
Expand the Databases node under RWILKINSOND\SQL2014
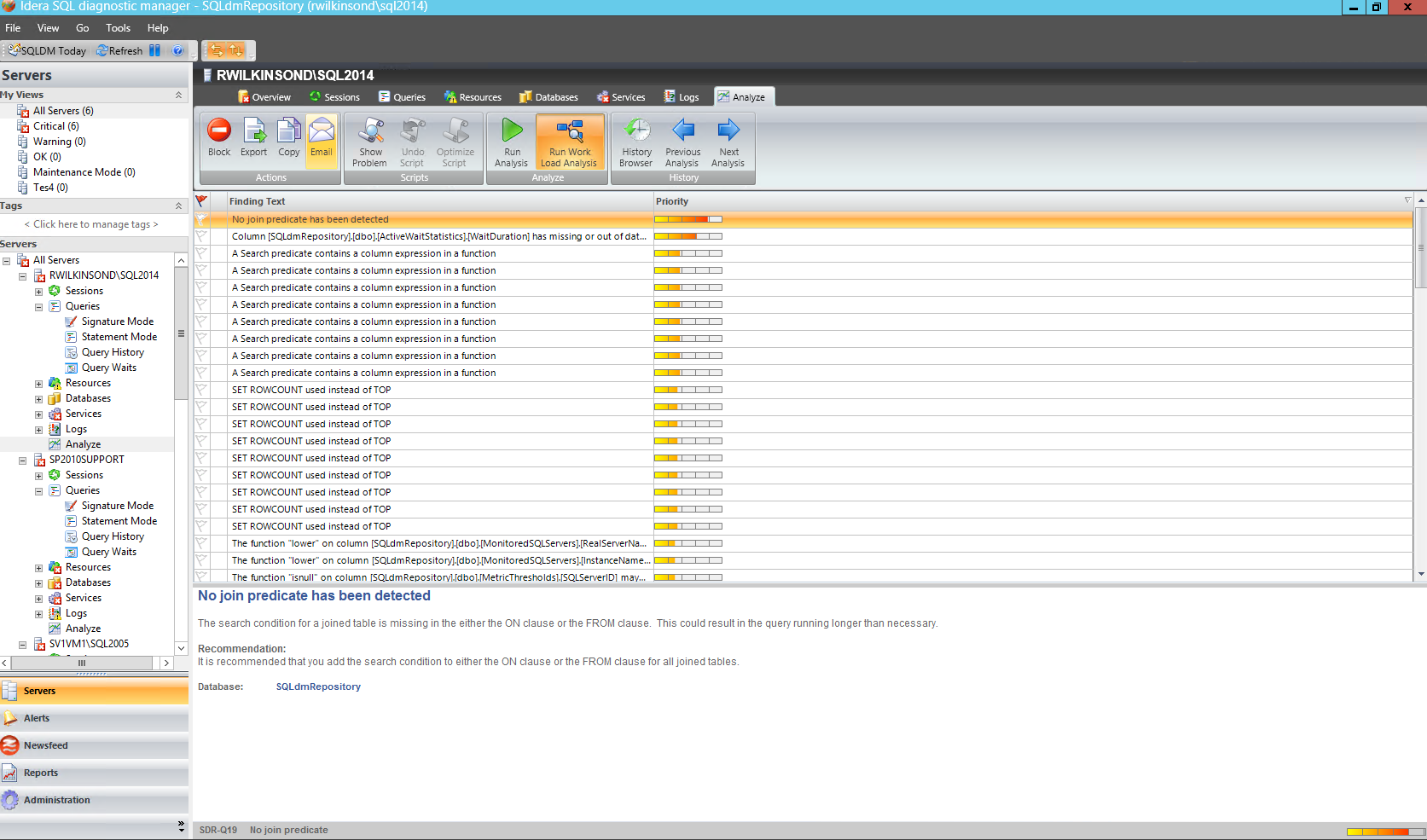38,399
